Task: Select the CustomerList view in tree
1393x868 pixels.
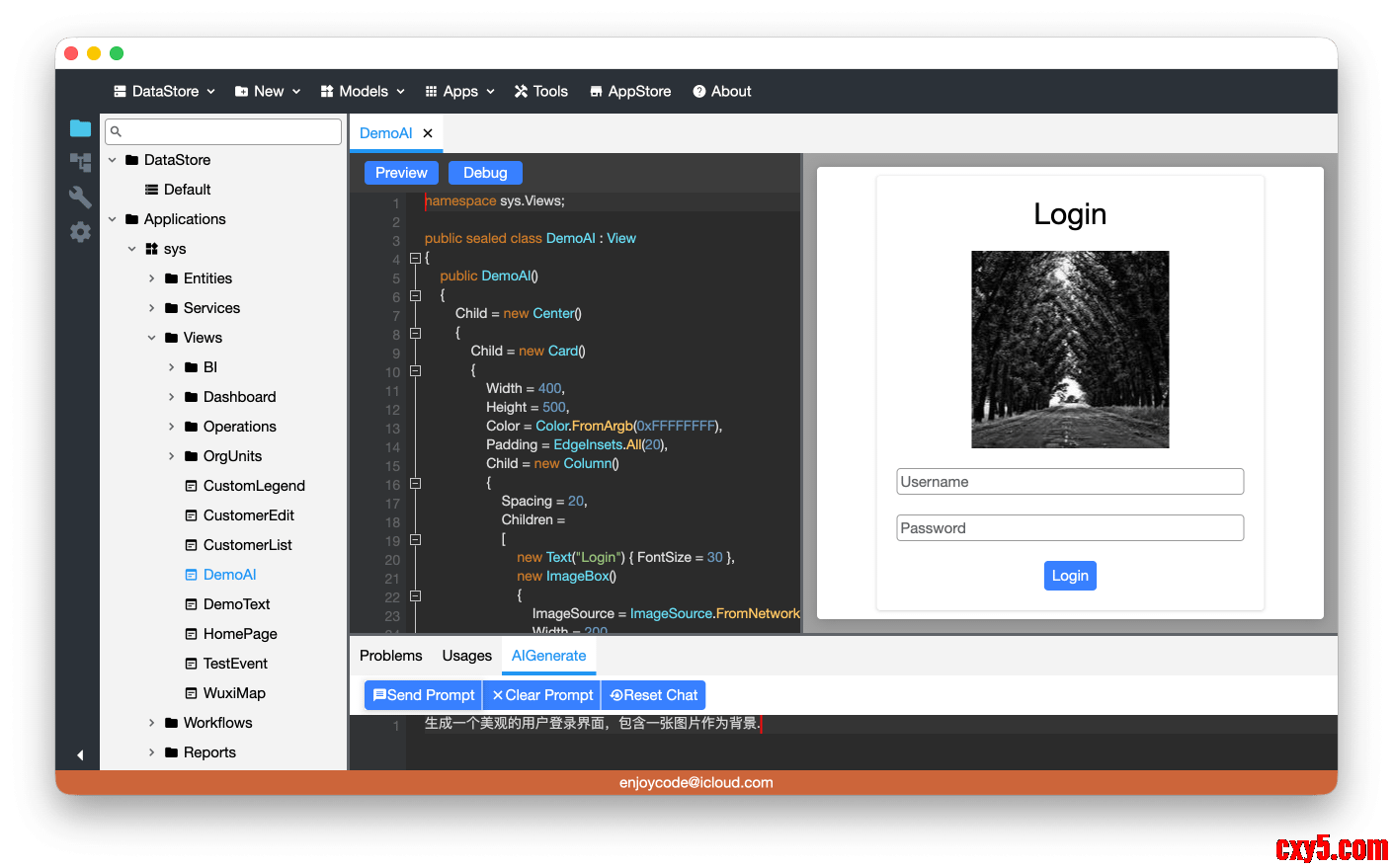Action: tap(247, 545)
